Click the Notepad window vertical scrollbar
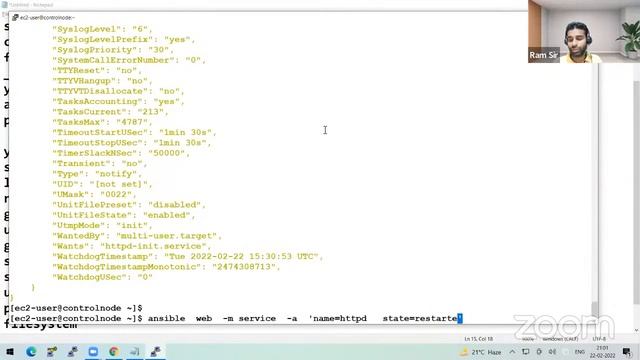640x360 pixels. (636, 192)
